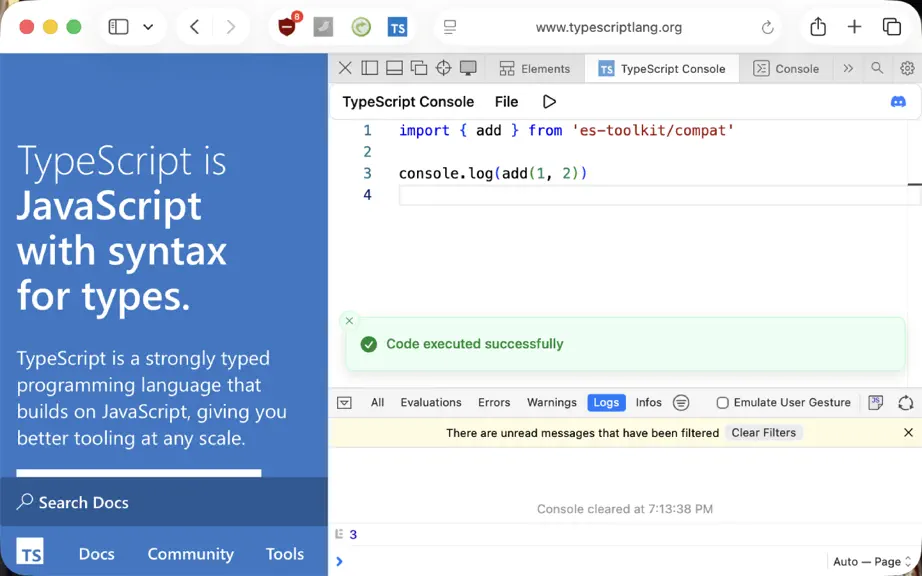Click the TypeScript Console heading
Screen dimensions: 922x576
[408, 102]
